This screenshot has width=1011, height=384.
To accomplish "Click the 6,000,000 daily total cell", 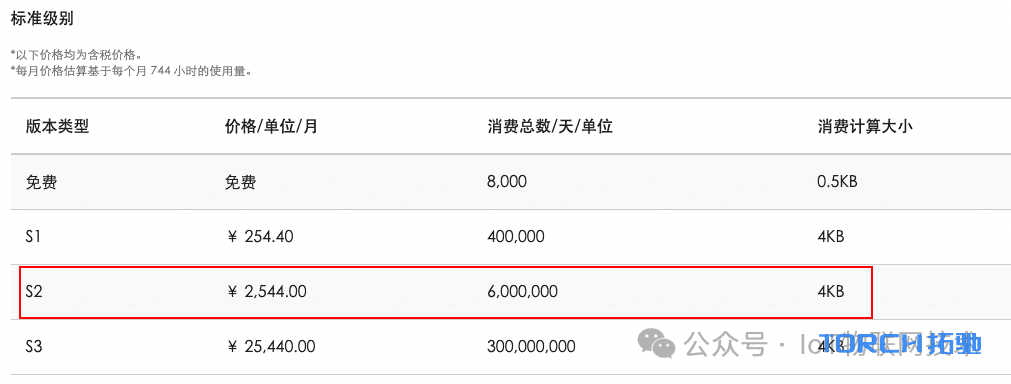I will (x=522, y=292).
